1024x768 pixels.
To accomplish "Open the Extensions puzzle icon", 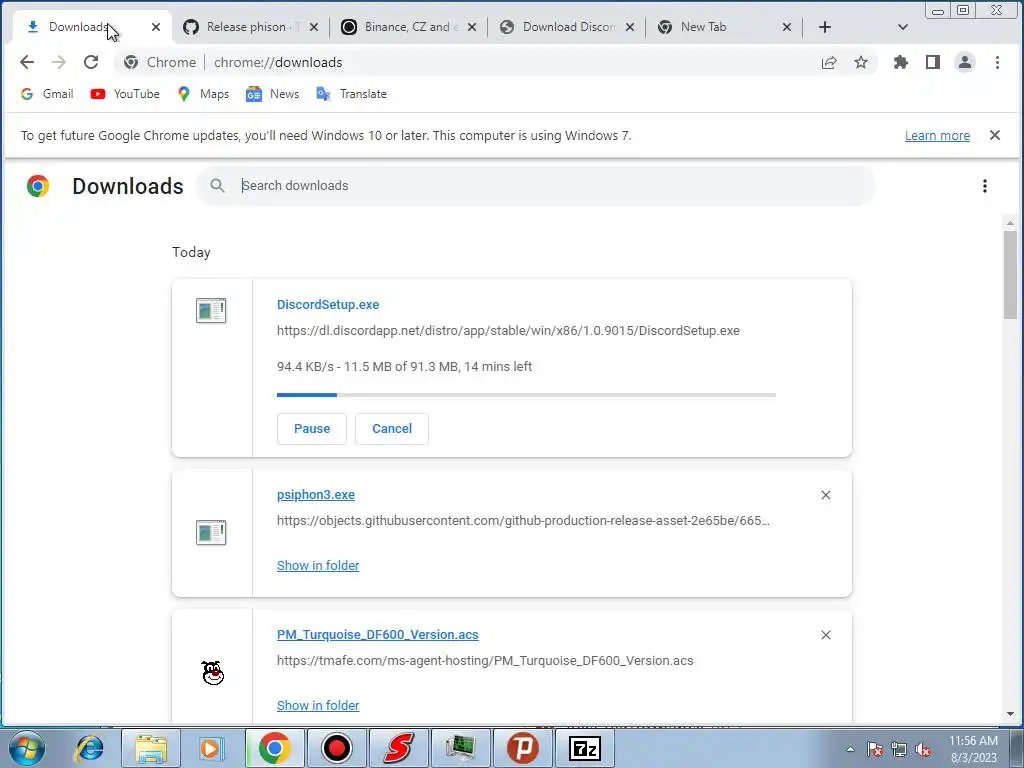I will pos(901,62).
